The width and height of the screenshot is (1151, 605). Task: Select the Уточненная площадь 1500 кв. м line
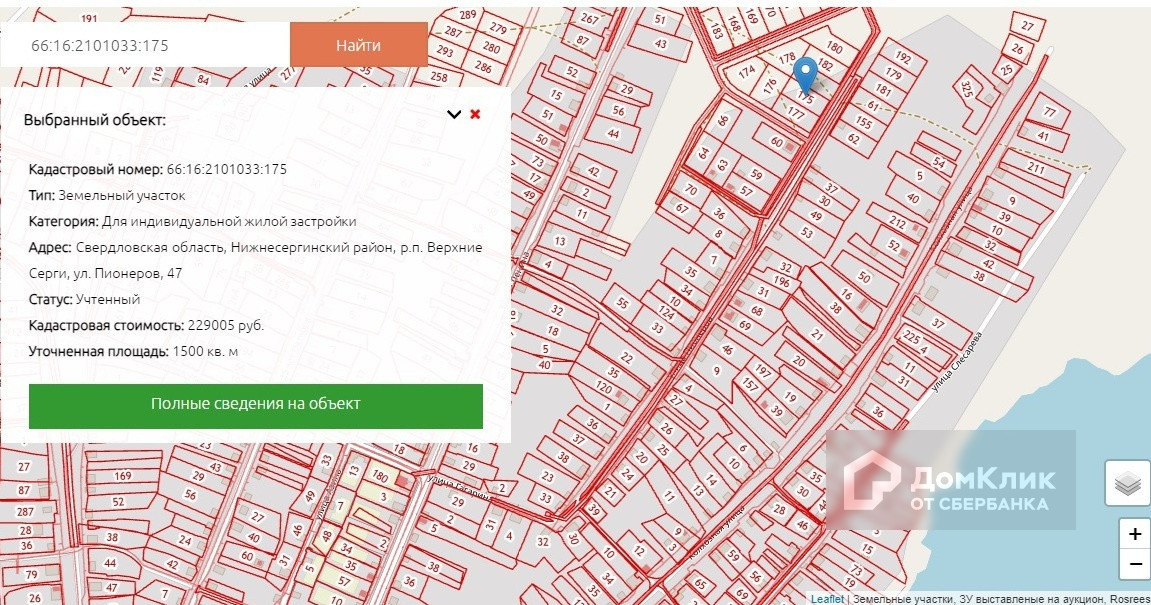(134, 352)
